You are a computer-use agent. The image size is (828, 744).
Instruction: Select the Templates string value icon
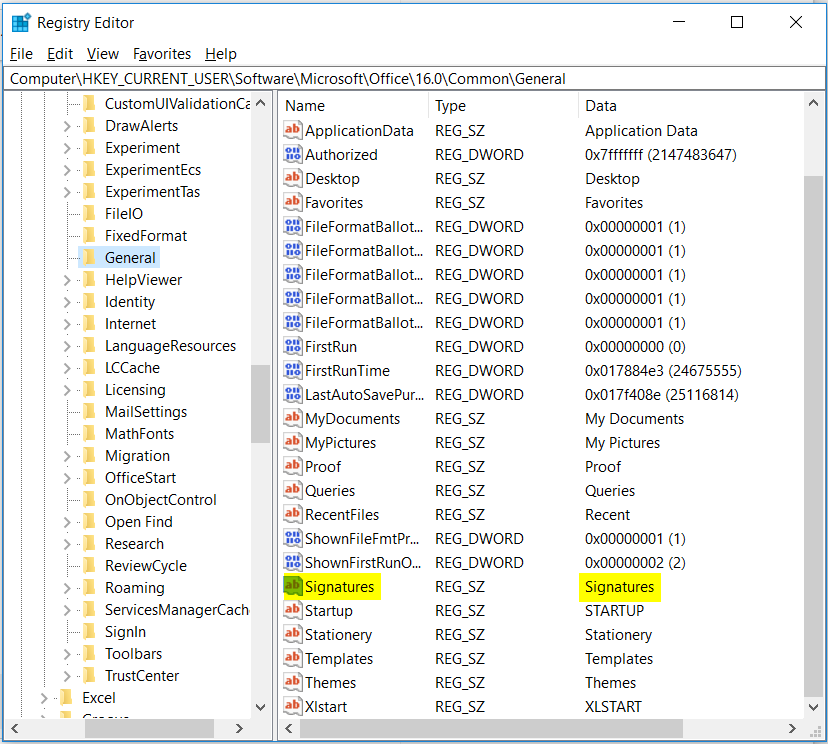tap(293, 658)
